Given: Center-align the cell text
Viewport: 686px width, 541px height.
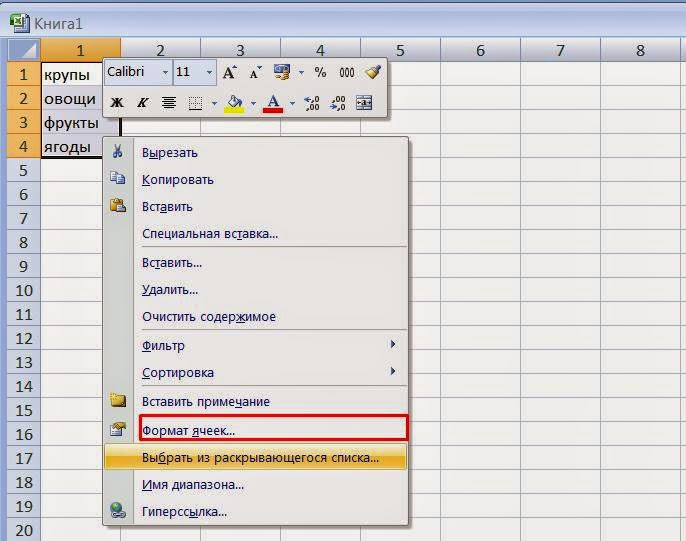Looking at the screenshot, I should pyautogui.click(x=169, y=102).
